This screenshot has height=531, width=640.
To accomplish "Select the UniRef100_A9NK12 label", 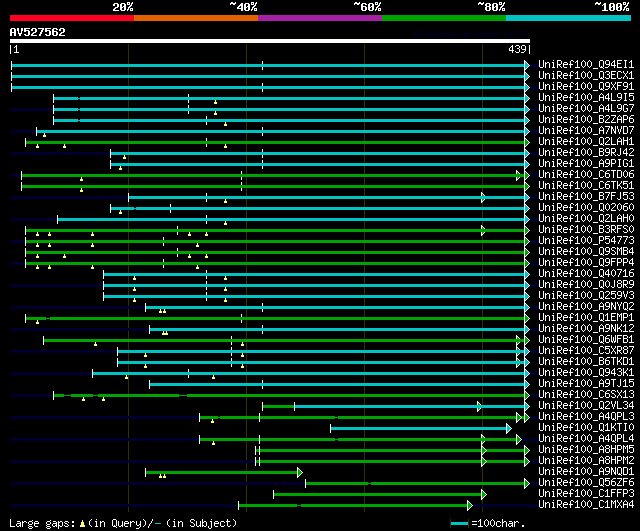I will coord(586,329).
